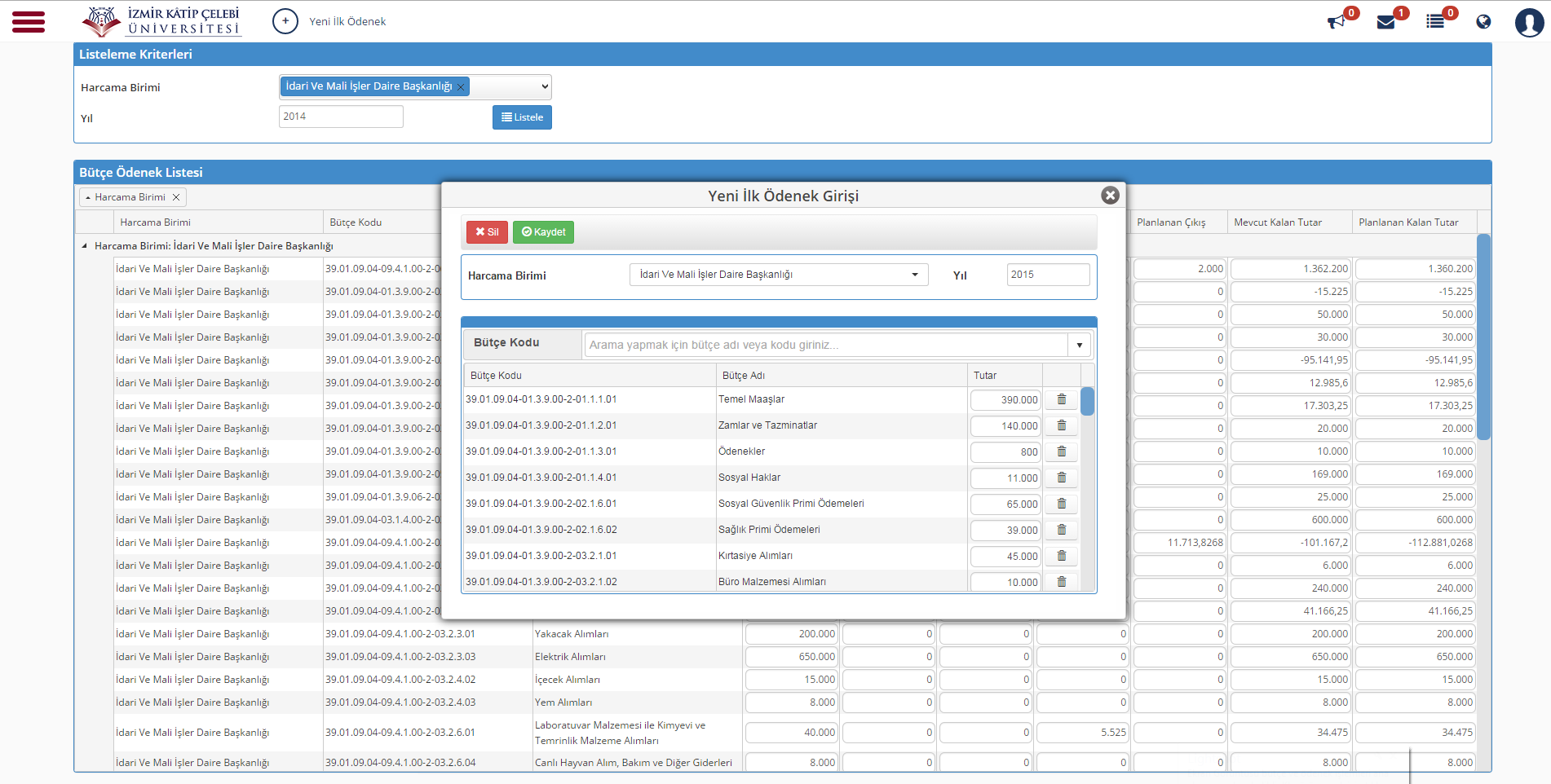Delete the Büro Malzemesi Alımları row
The image size is (1551, 784).
(x=1062, y=582)
